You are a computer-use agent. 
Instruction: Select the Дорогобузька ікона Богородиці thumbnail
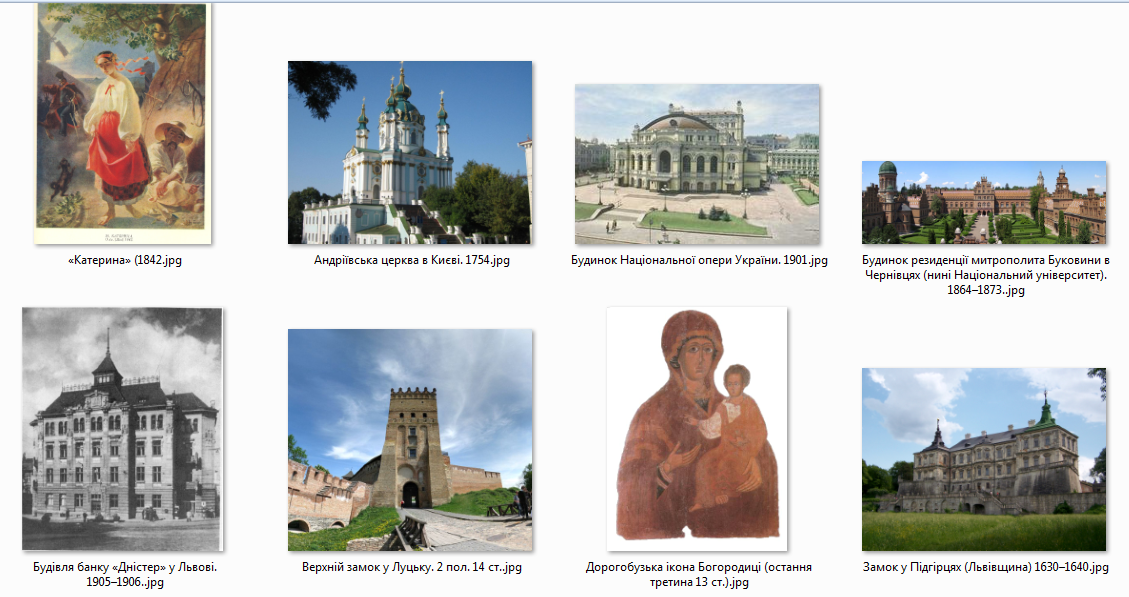click(697, 428)
